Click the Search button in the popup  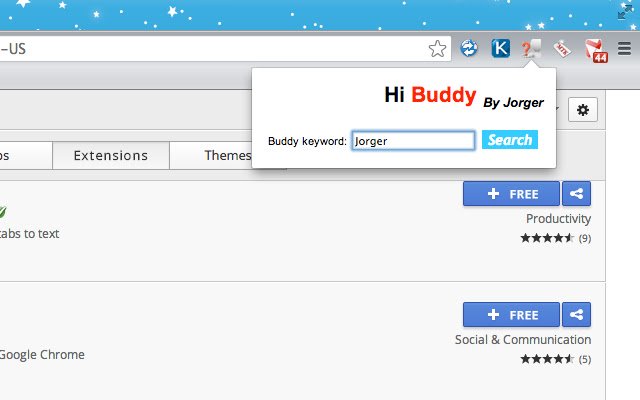pyautogui.click(x=510, y=140)
